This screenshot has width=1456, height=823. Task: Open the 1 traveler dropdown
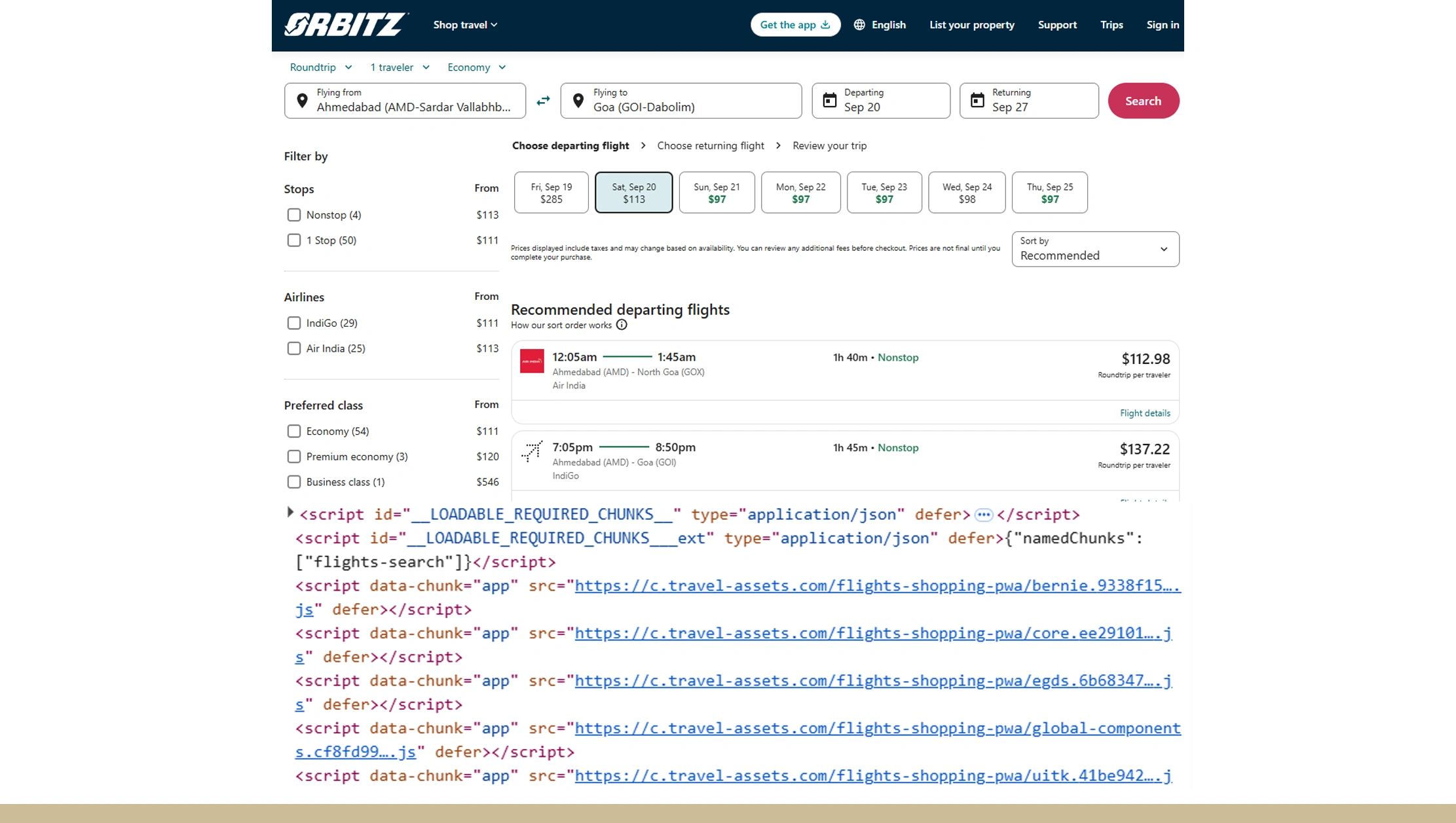pos(399,67)
